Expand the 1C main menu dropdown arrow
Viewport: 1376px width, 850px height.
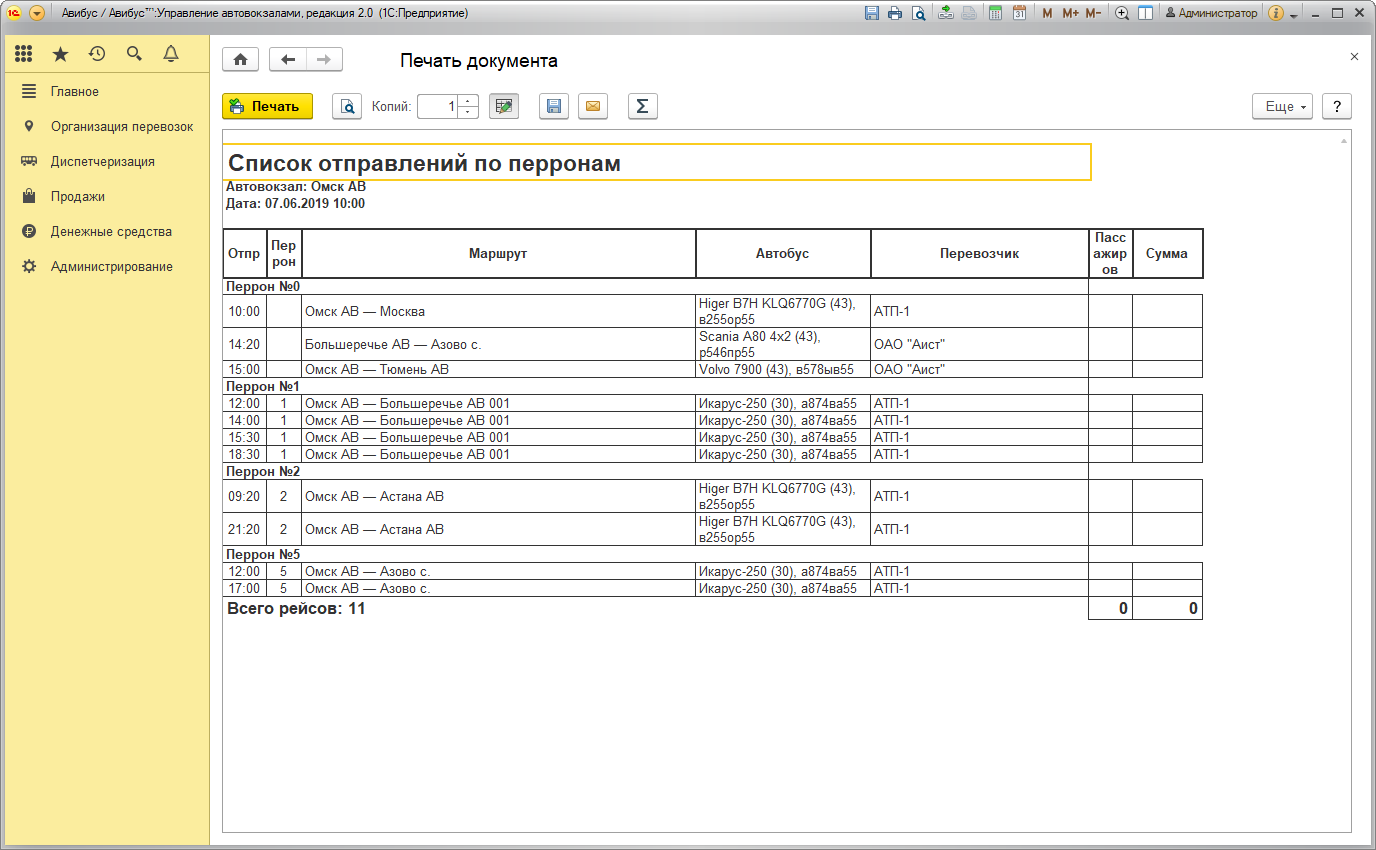(37, 14)
